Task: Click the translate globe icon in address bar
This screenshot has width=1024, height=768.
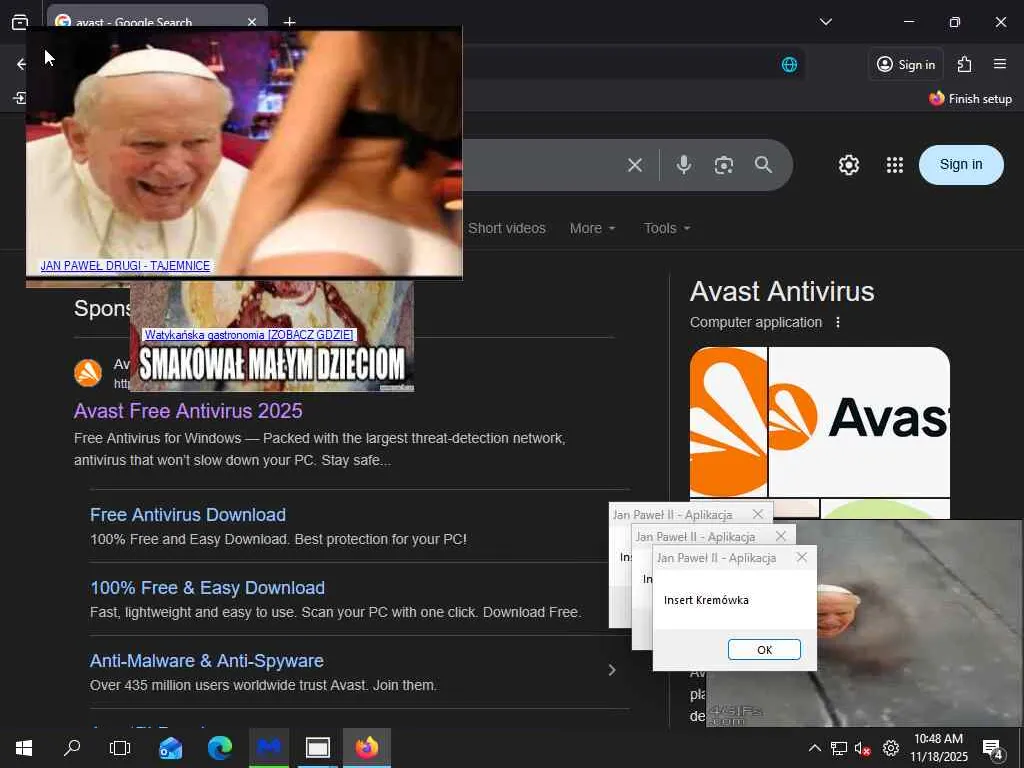Action: (789, 64)
